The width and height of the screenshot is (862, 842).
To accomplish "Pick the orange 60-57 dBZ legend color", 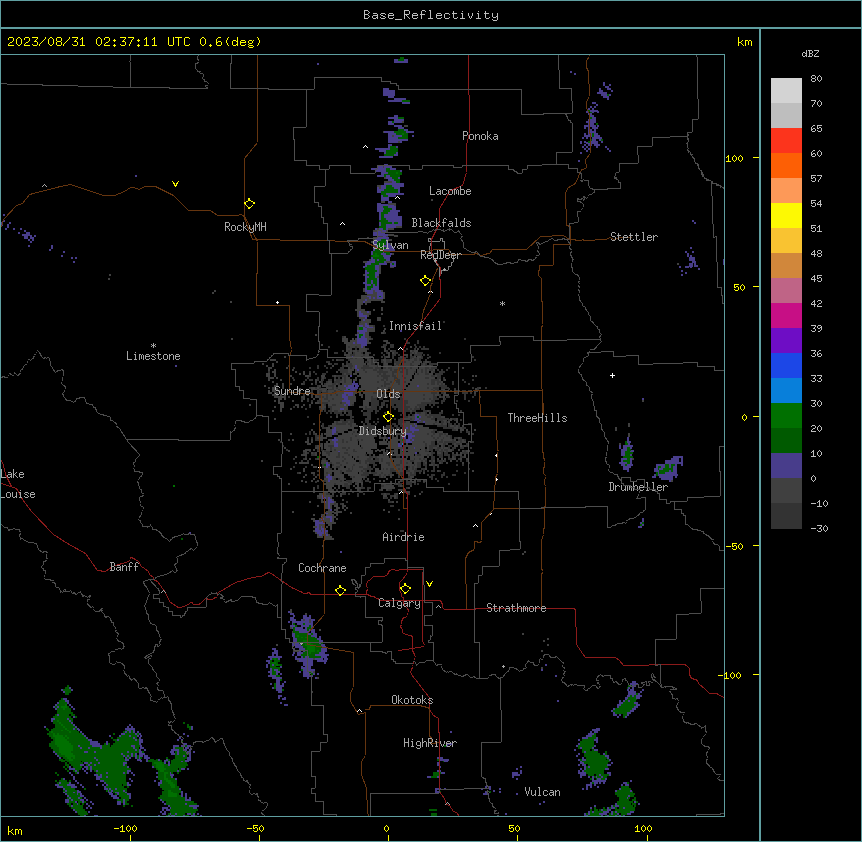I will pos(786,165).
